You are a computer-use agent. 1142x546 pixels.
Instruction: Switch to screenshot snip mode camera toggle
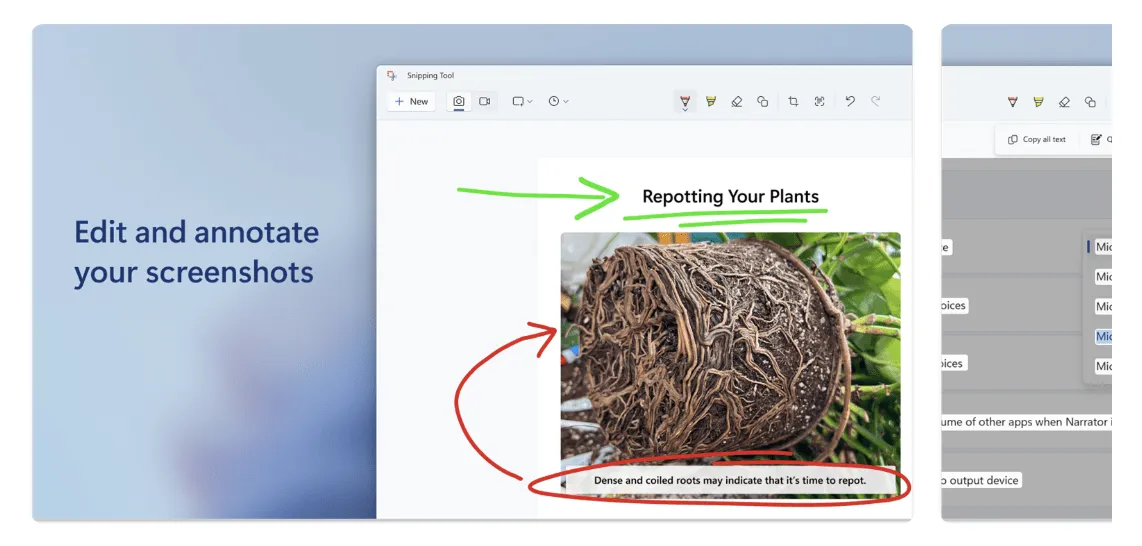pyautogui.click(x=459, y=102)
